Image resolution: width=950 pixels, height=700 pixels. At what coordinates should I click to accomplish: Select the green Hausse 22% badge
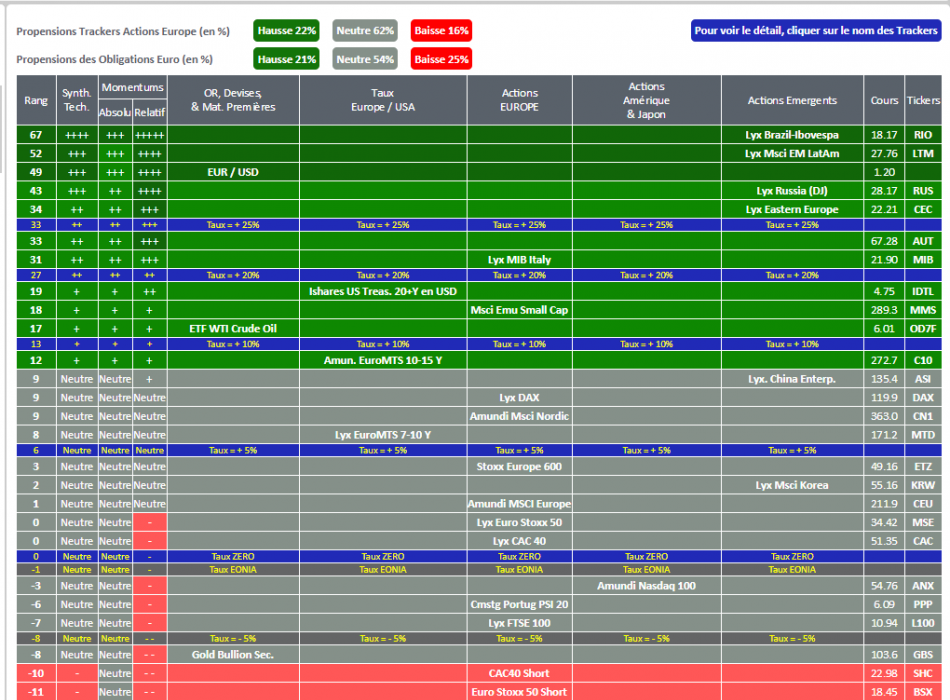click(286, 30)
